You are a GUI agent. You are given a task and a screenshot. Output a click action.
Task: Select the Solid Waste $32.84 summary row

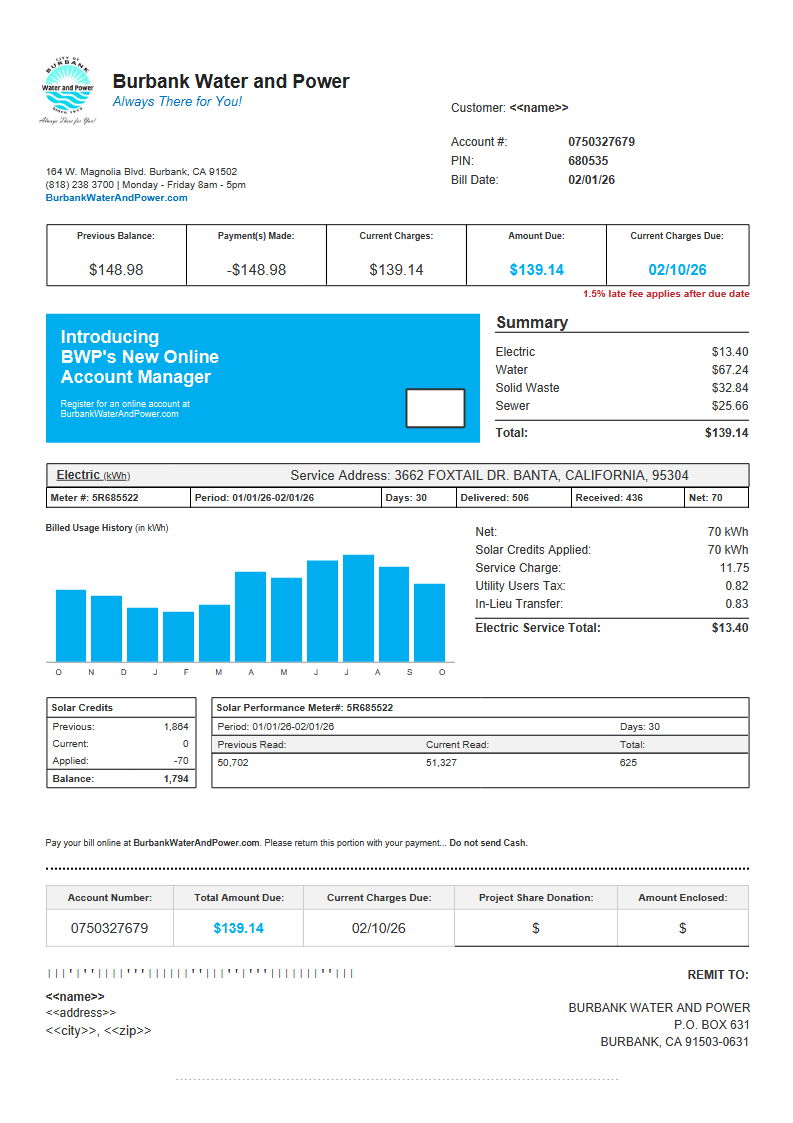(622, 387)
